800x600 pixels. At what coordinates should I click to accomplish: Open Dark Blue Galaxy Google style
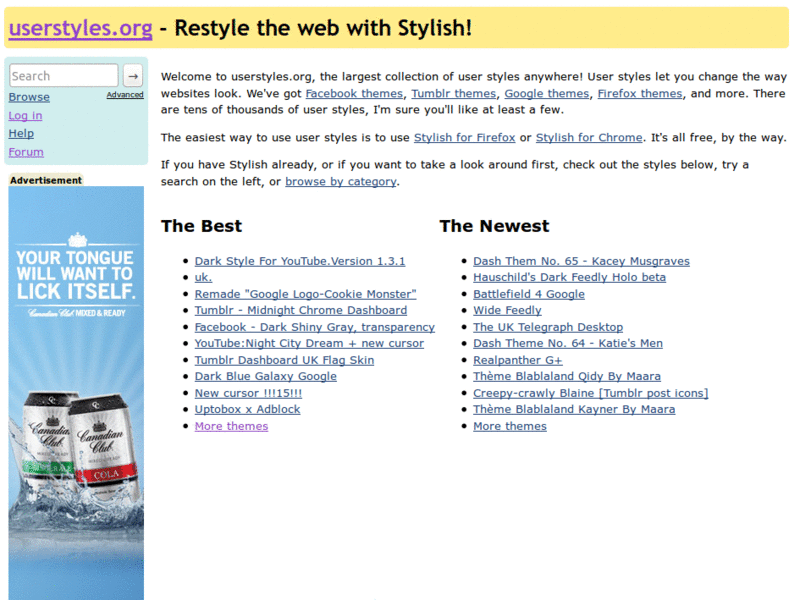tap(266, 377)
